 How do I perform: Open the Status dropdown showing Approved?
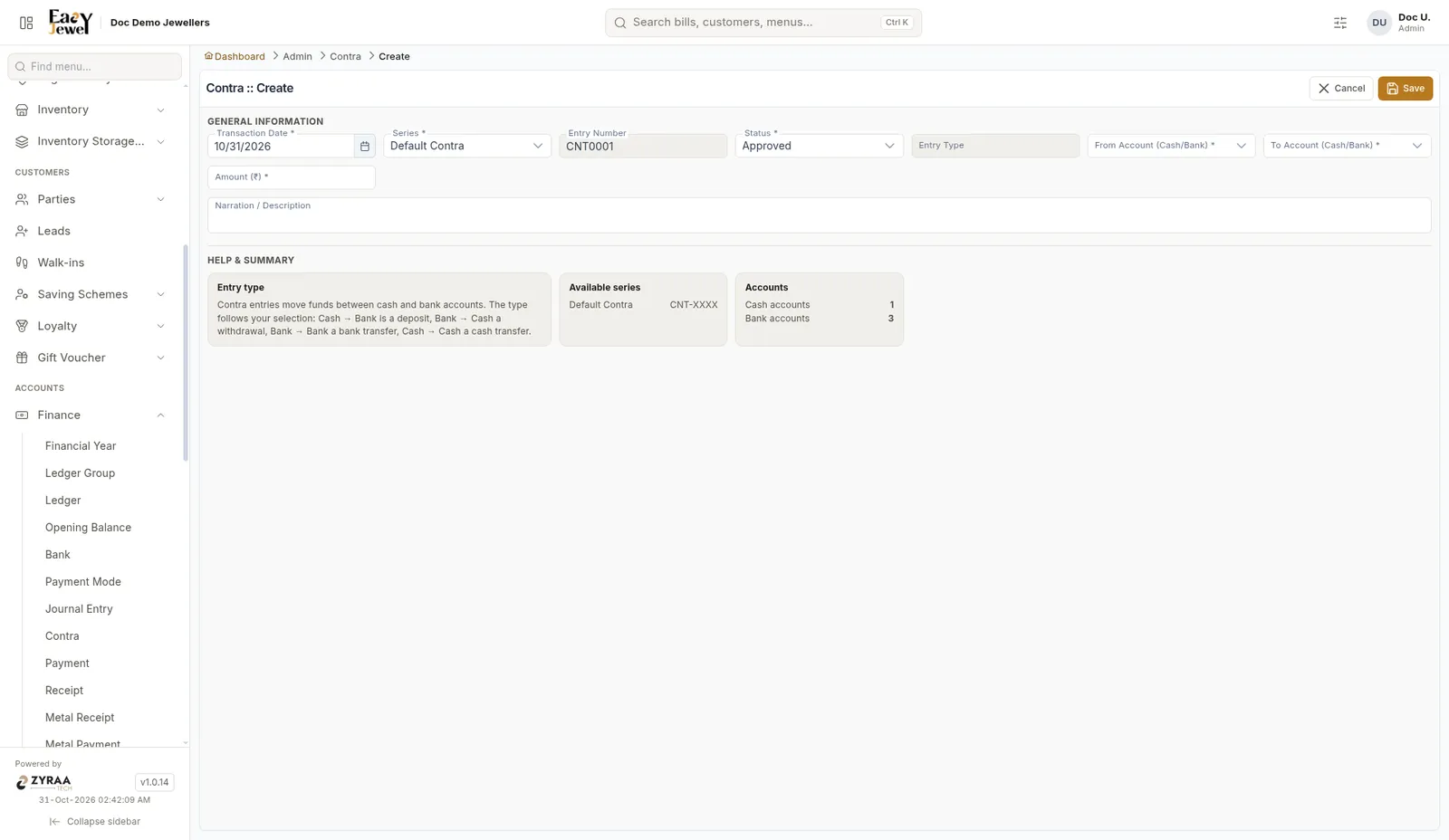coord(819,146)
